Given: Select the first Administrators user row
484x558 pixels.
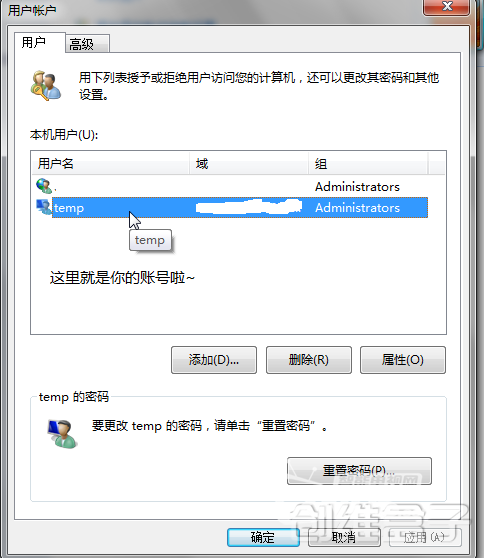Looking at the screenshot, I should [x=232, y=186].
